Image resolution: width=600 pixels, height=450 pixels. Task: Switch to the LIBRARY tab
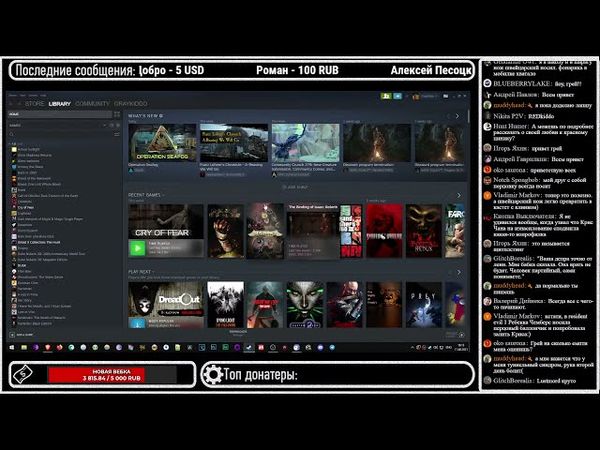pyautogui.click(x=60, y=104)
